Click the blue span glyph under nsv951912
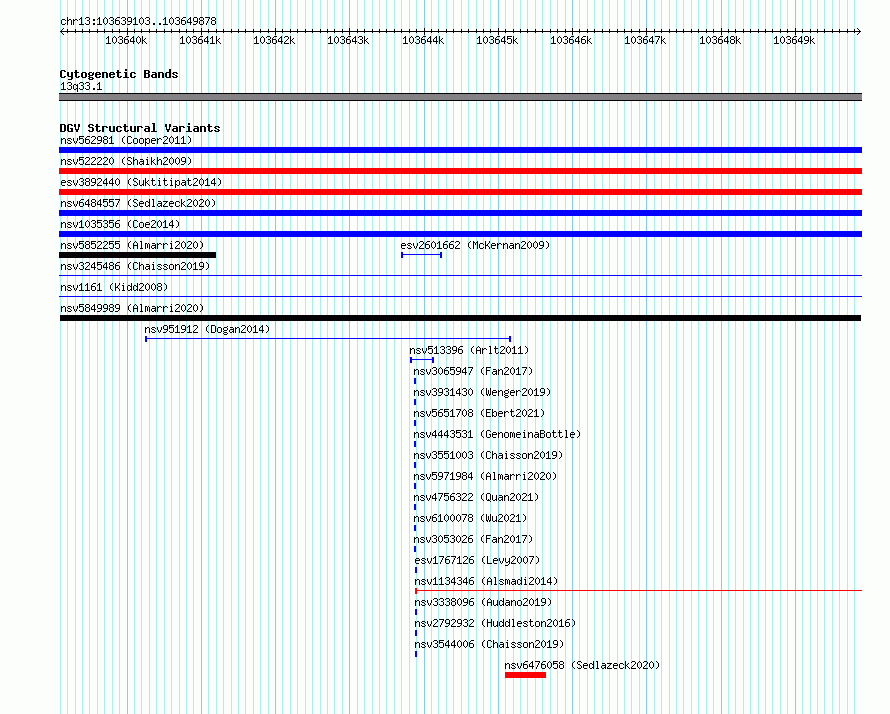 click(328, 339)
